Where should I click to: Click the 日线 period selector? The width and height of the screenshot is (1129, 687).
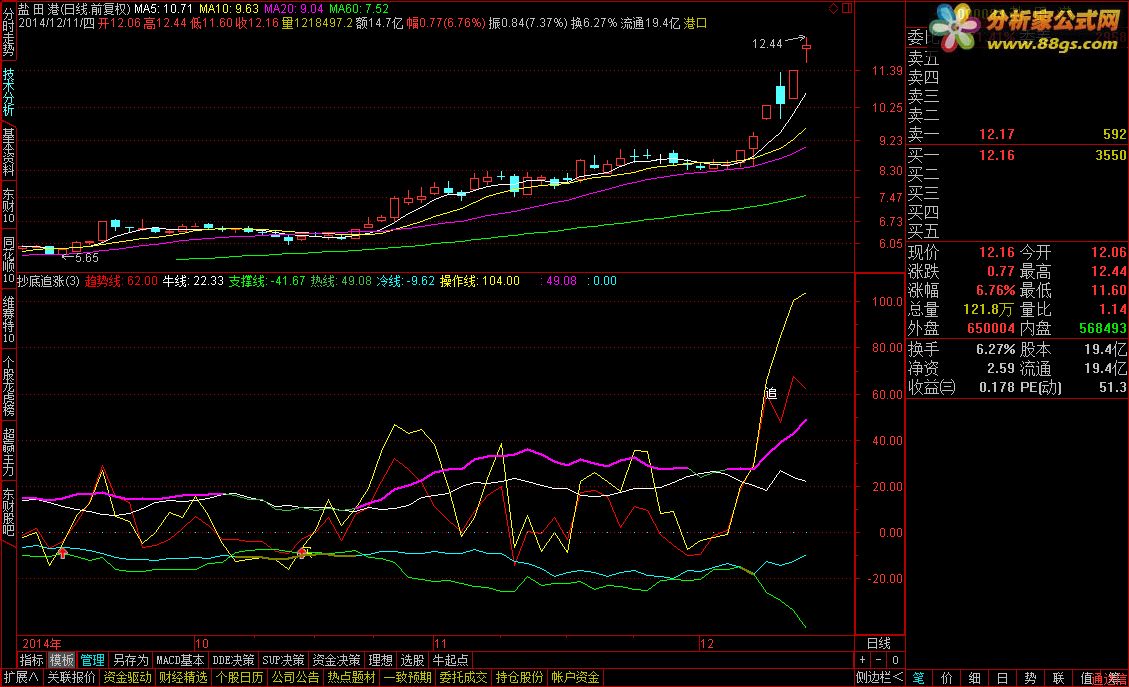click(x=878, y=643)
